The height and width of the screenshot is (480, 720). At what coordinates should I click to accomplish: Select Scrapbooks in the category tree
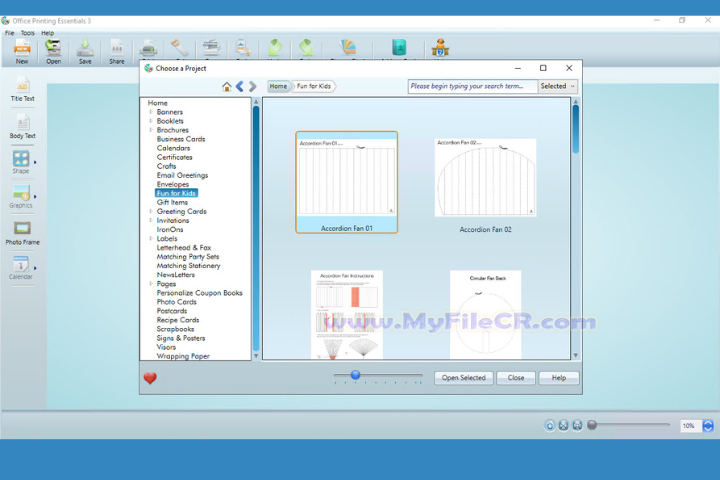point(175,329)
